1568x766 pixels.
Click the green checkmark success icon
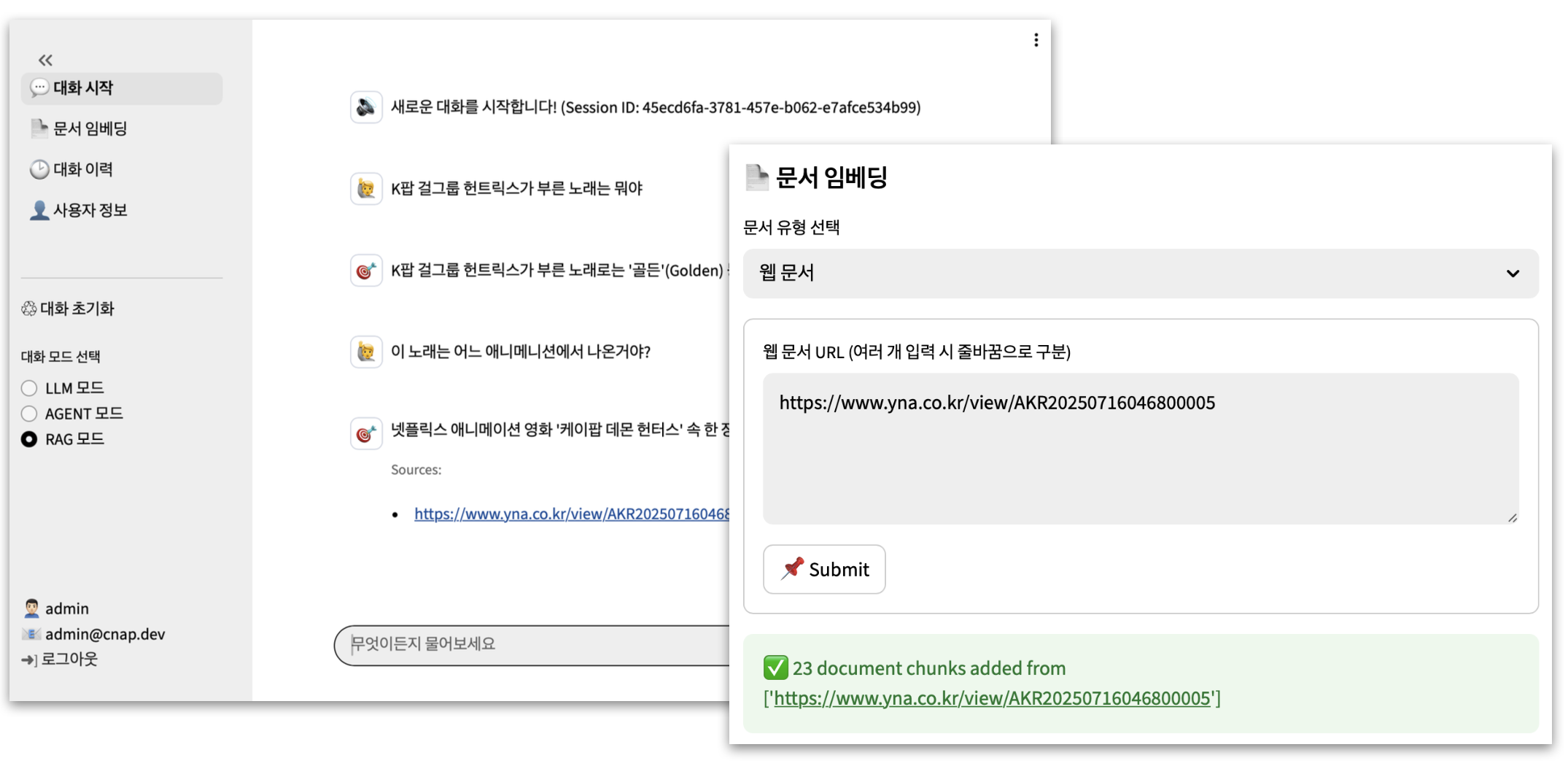775,668
